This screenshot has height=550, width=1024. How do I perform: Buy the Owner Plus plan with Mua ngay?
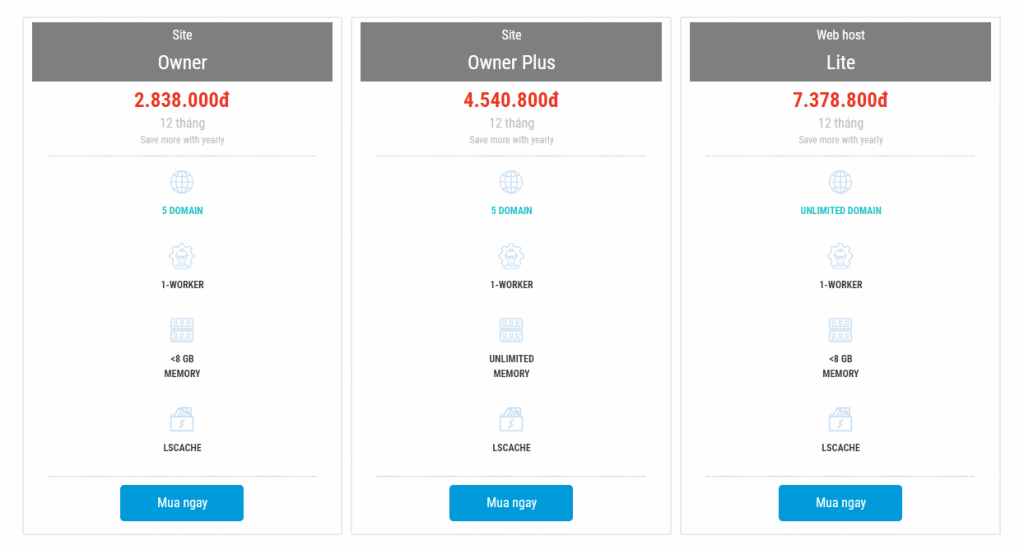[511, 503]
